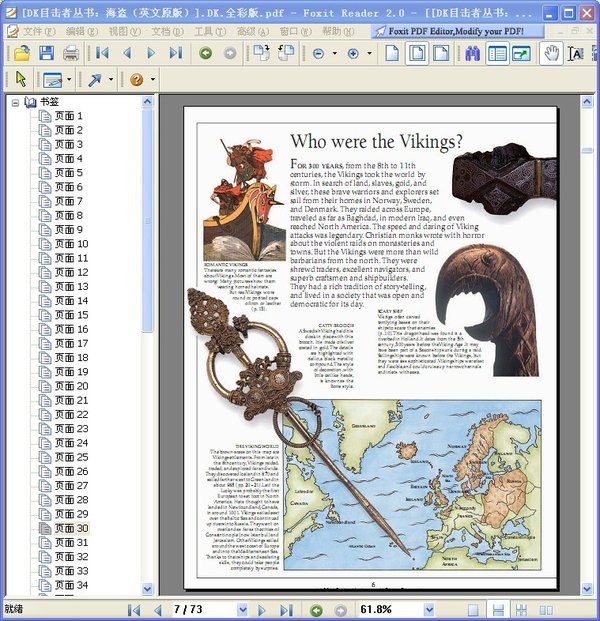Click the Zoom In plus icon
Screen dimensions: 600x621
point(353,53)
